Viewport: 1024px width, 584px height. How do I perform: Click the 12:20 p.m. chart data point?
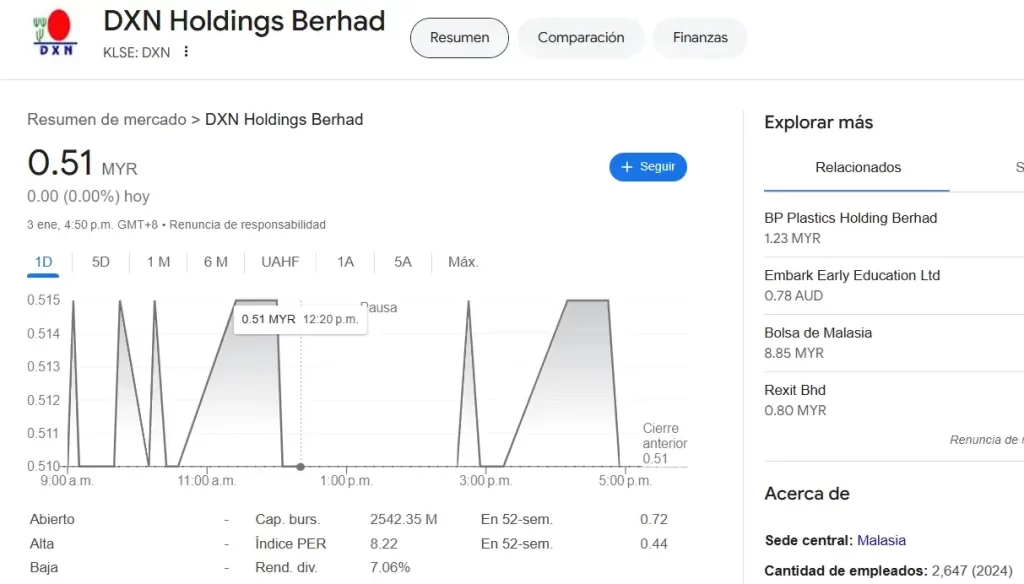pos(300,466)
